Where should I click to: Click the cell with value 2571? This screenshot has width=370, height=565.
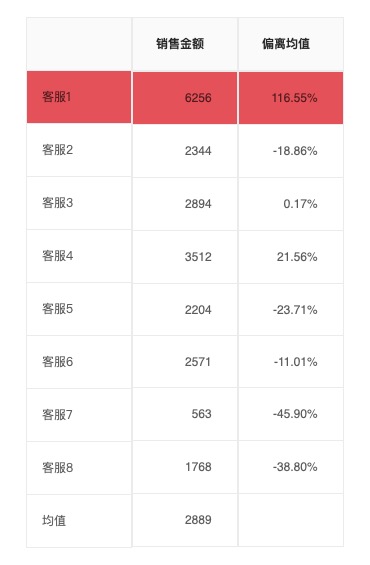[185, 361]
